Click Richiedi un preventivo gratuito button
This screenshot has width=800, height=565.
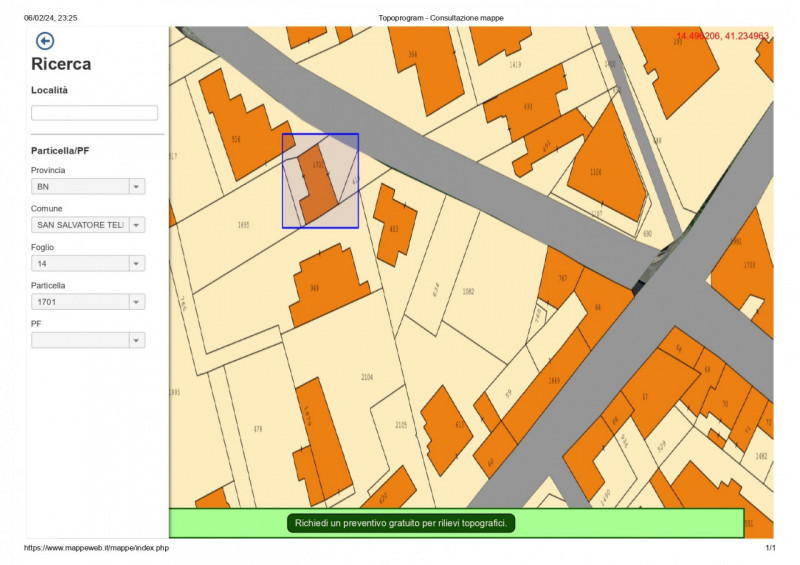point(401,523)
